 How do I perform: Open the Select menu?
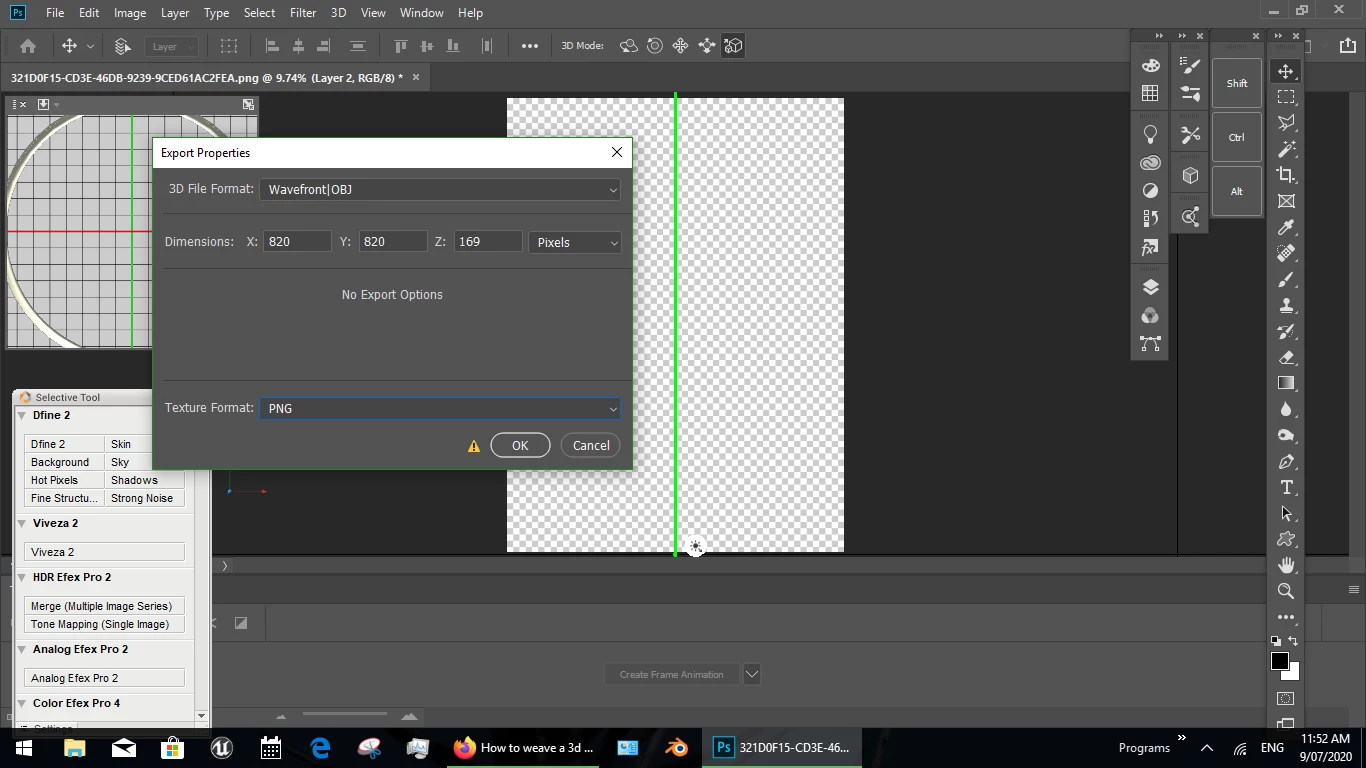259,13
